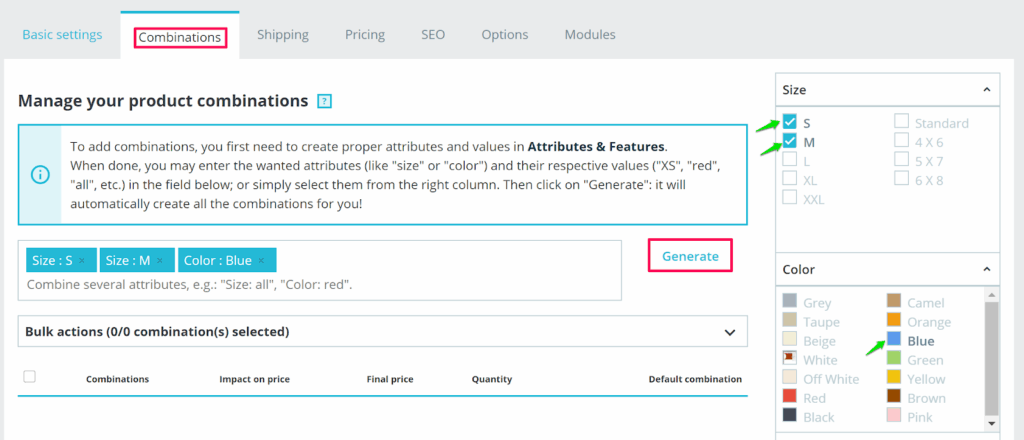
Task: Click the help question mark icon
Action: pos(324,101)
